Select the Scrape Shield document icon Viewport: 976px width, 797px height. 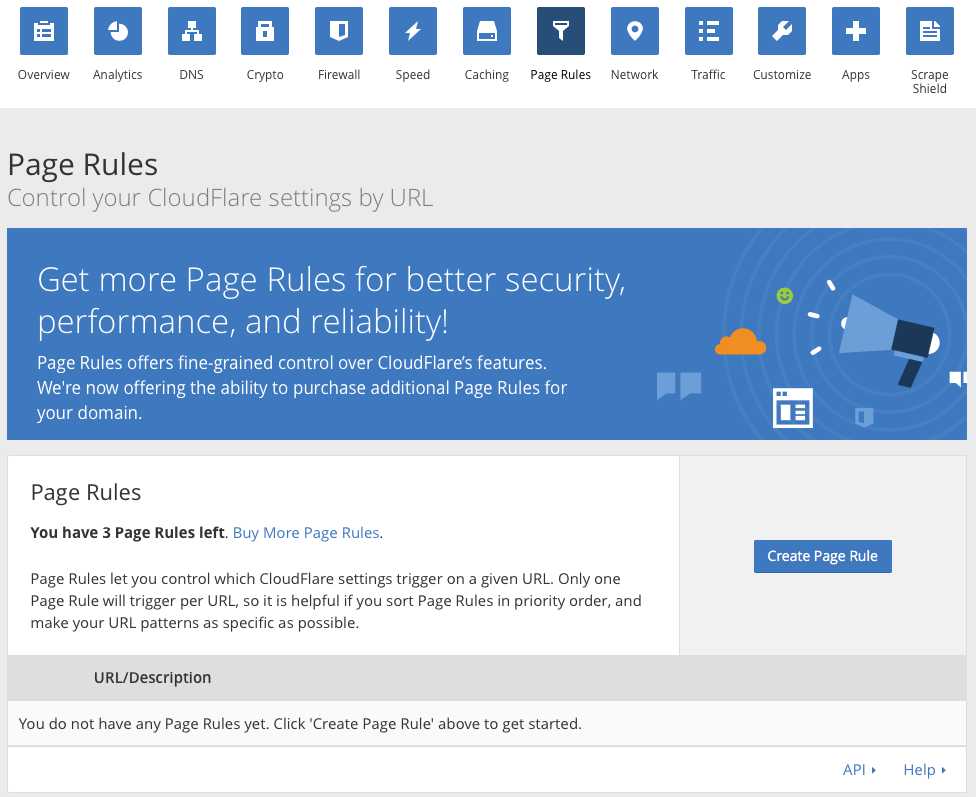[930, 31]
